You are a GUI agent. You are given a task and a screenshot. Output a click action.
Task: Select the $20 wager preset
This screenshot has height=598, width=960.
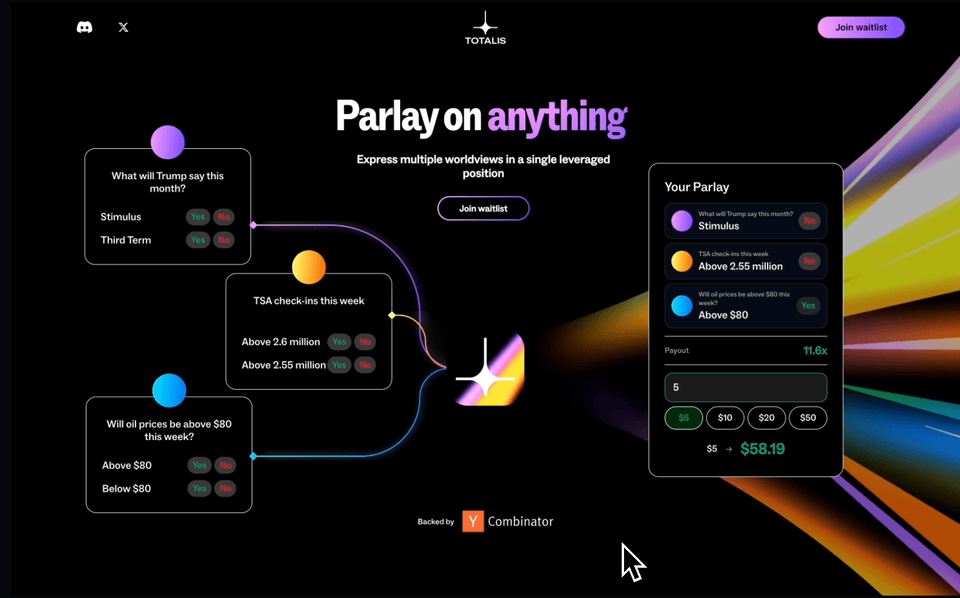tap(767, 418)
